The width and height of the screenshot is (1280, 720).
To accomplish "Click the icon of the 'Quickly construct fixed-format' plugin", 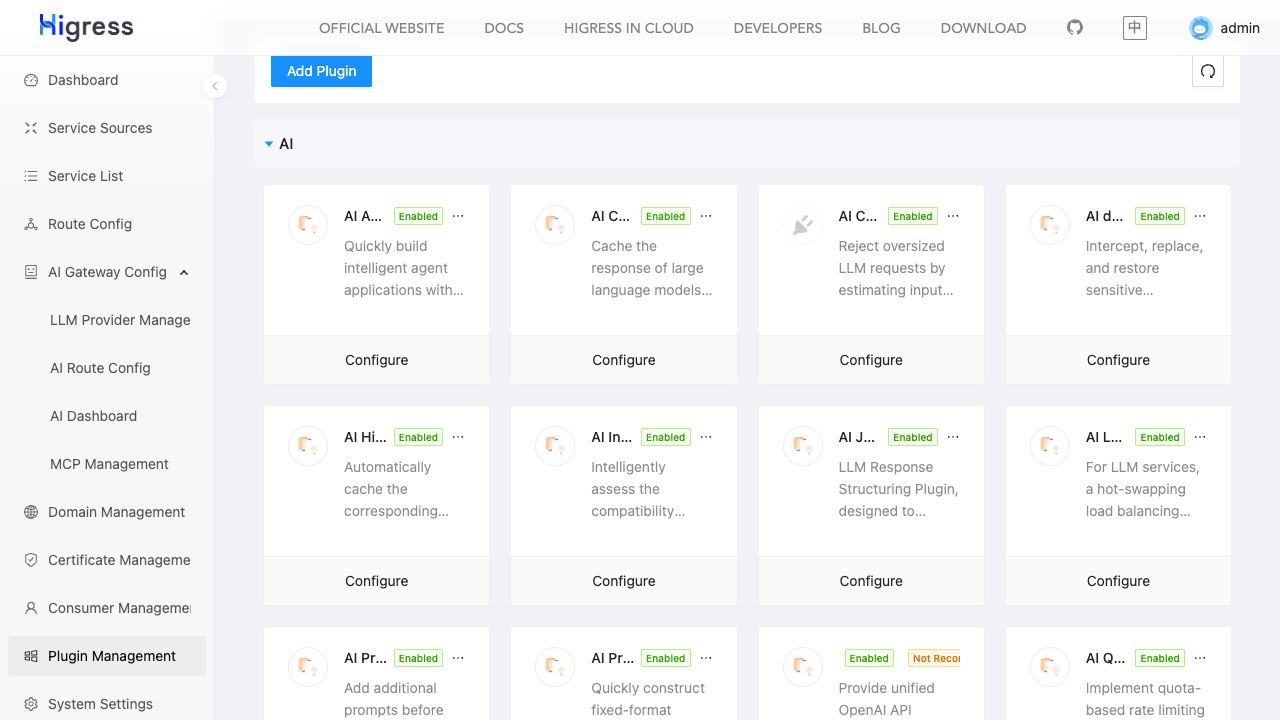I will coord(555,667).
